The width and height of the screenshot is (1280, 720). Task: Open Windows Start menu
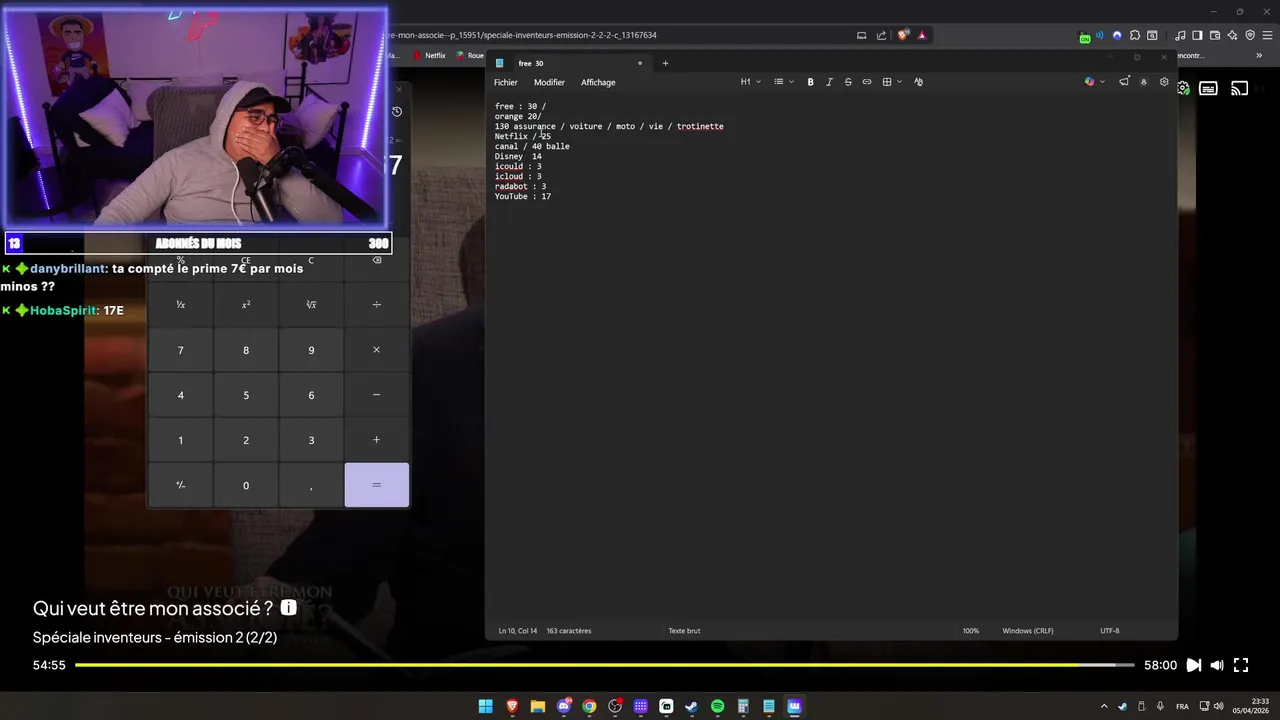[x=485, y=706]
